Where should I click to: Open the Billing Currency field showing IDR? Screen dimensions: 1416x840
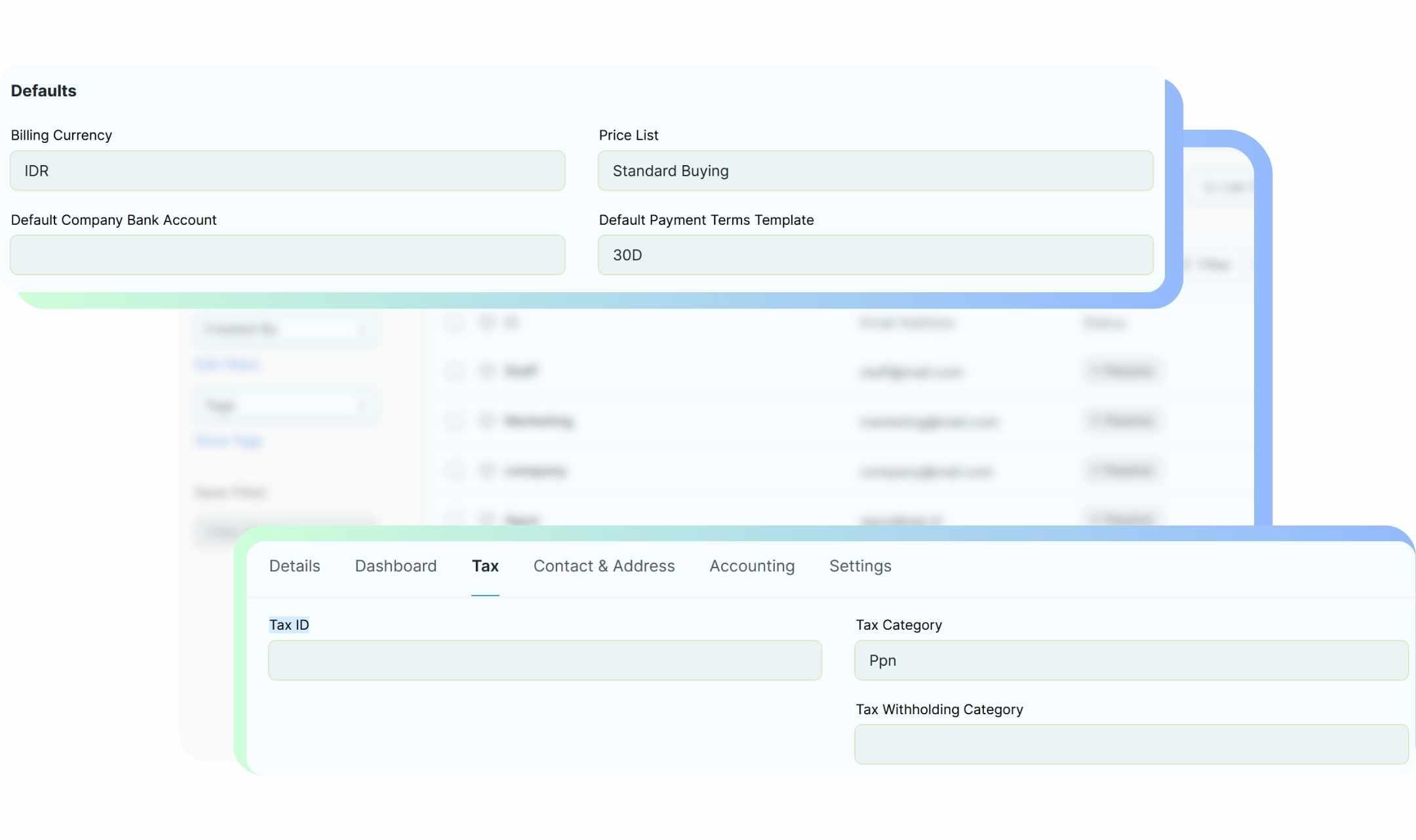[x=287, y=171]
